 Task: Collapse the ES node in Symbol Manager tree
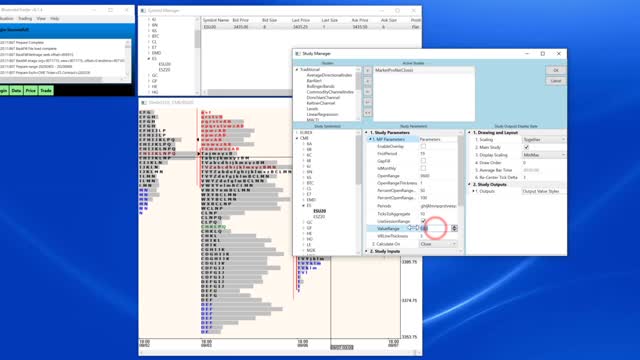click(x=149, y=59)
